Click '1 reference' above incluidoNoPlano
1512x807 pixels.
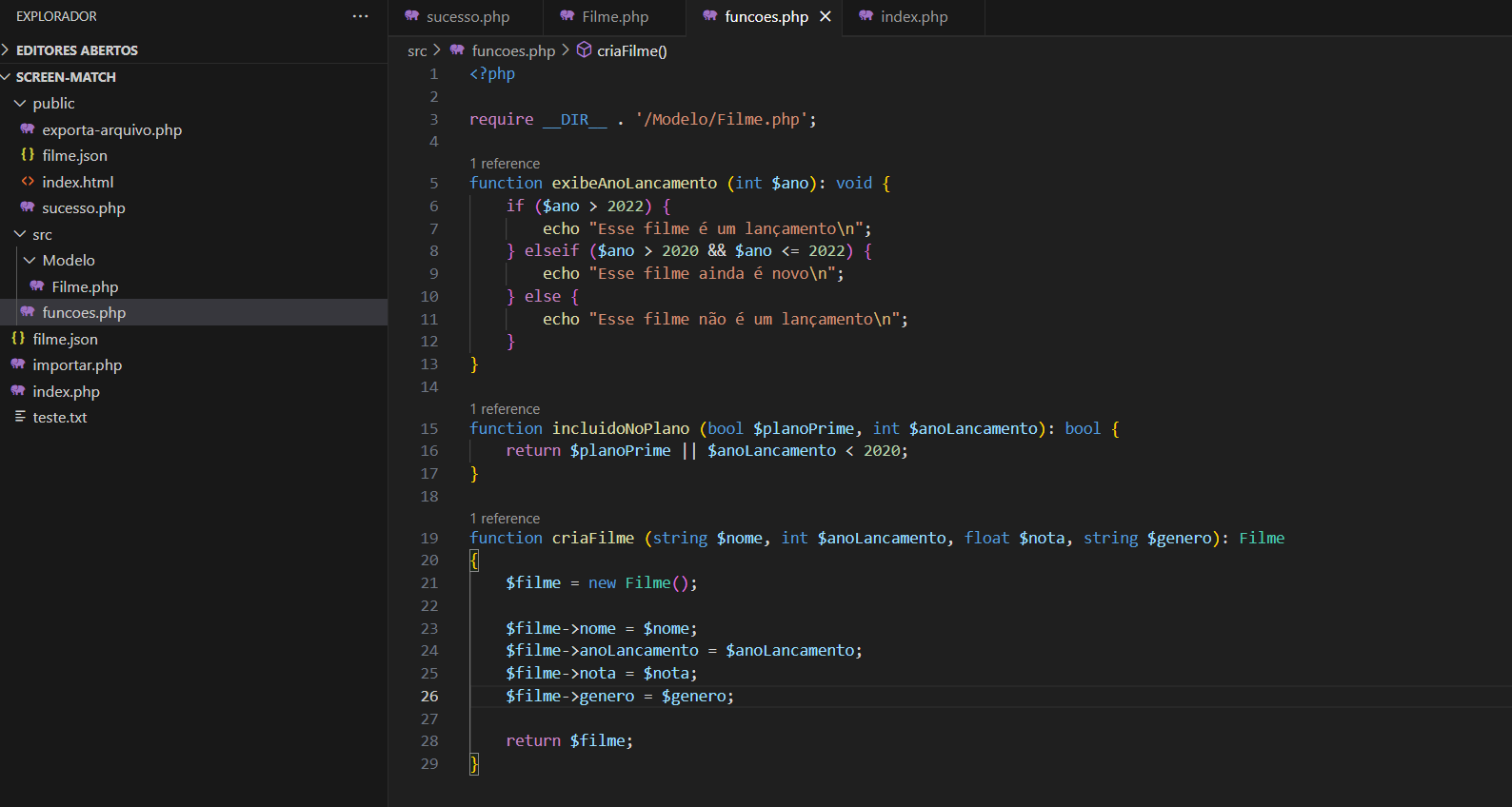point(505,409)
